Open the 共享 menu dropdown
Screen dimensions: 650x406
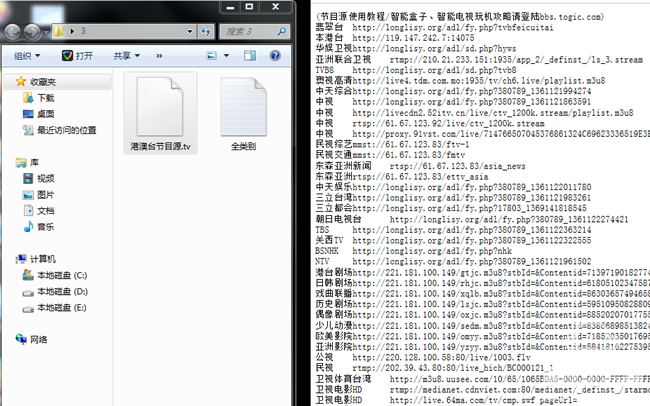126,56
